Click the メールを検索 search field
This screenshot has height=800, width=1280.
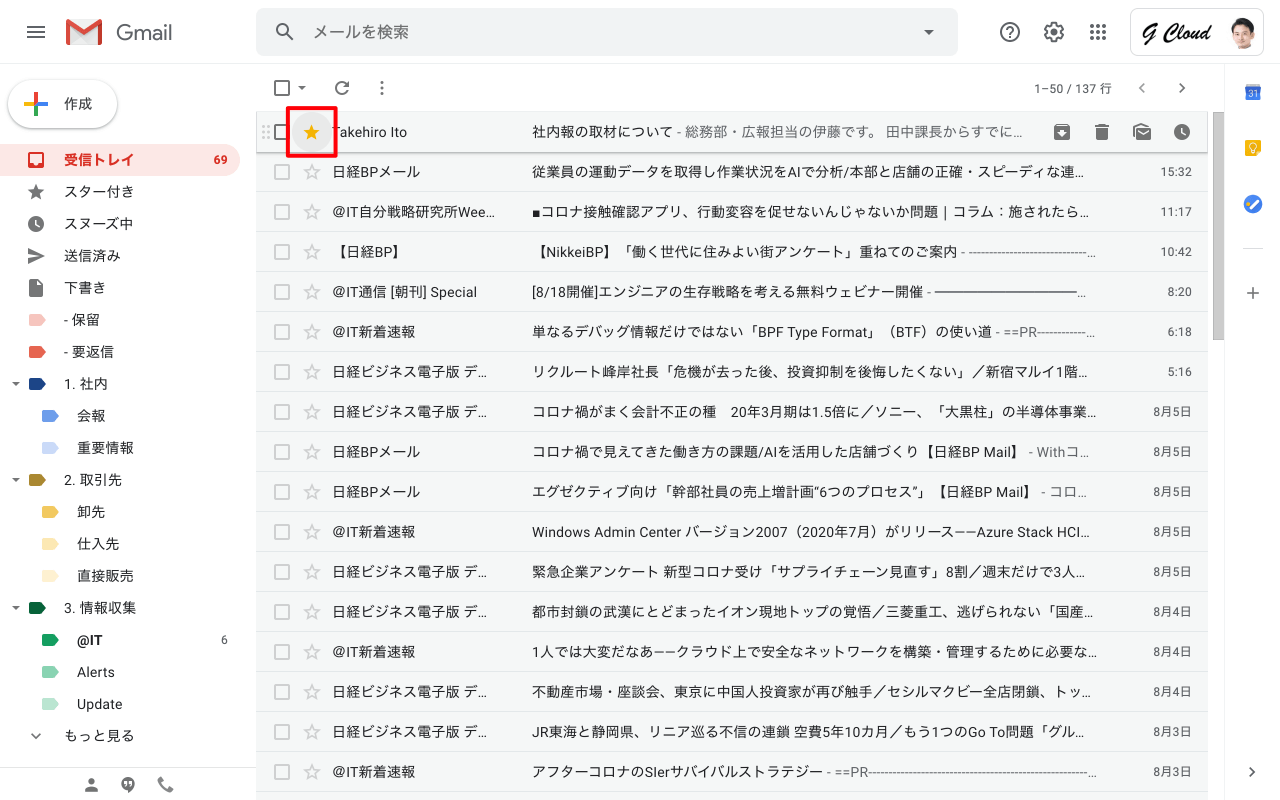pos(600,32)
